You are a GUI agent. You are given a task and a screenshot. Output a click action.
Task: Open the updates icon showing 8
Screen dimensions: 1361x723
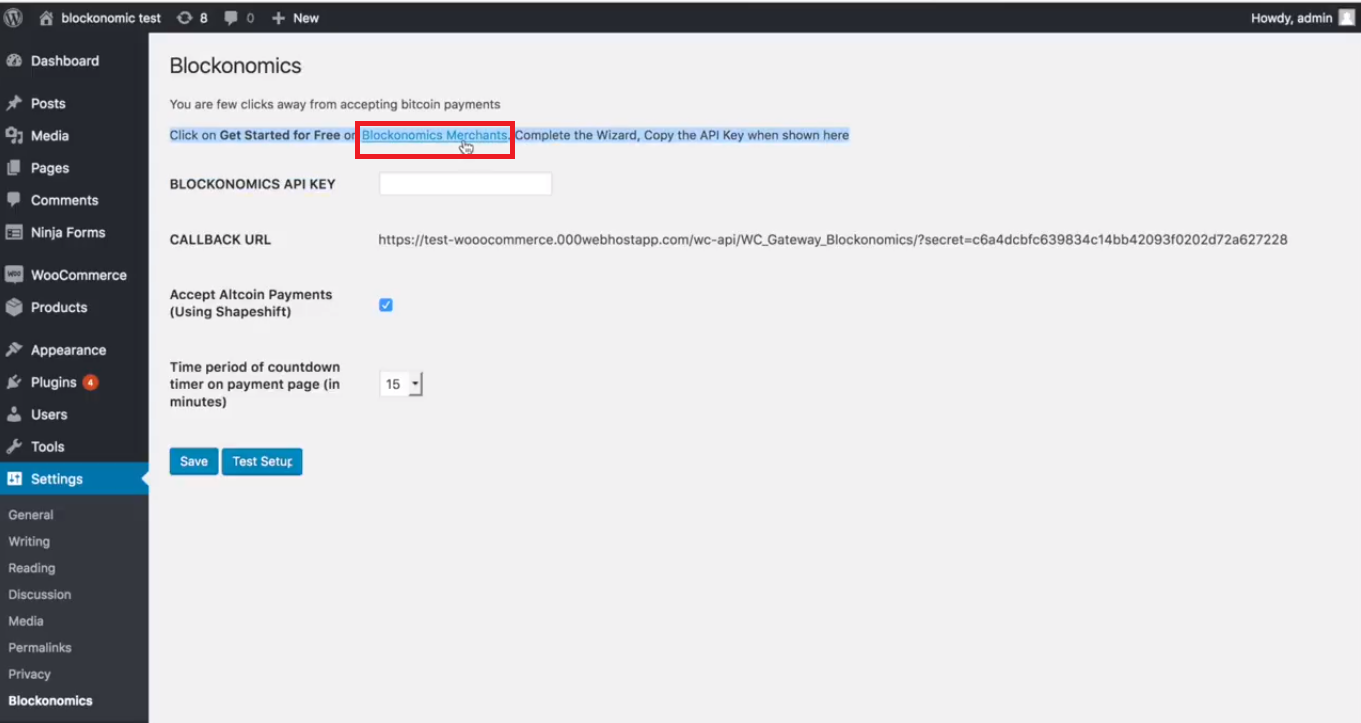[184, 18]
